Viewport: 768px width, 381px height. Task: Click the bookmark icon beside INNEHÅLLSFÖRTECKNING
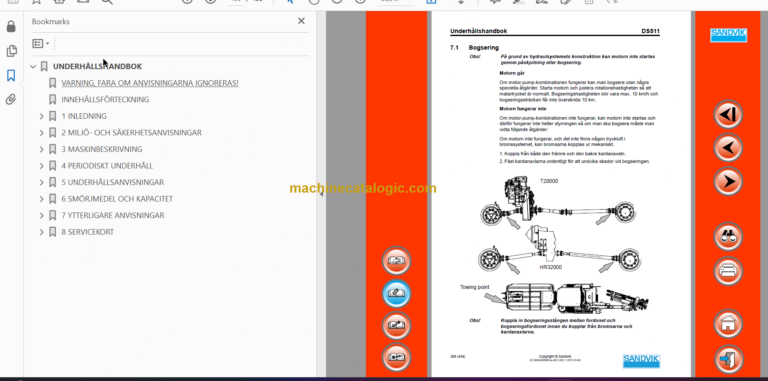coord(52,99)
